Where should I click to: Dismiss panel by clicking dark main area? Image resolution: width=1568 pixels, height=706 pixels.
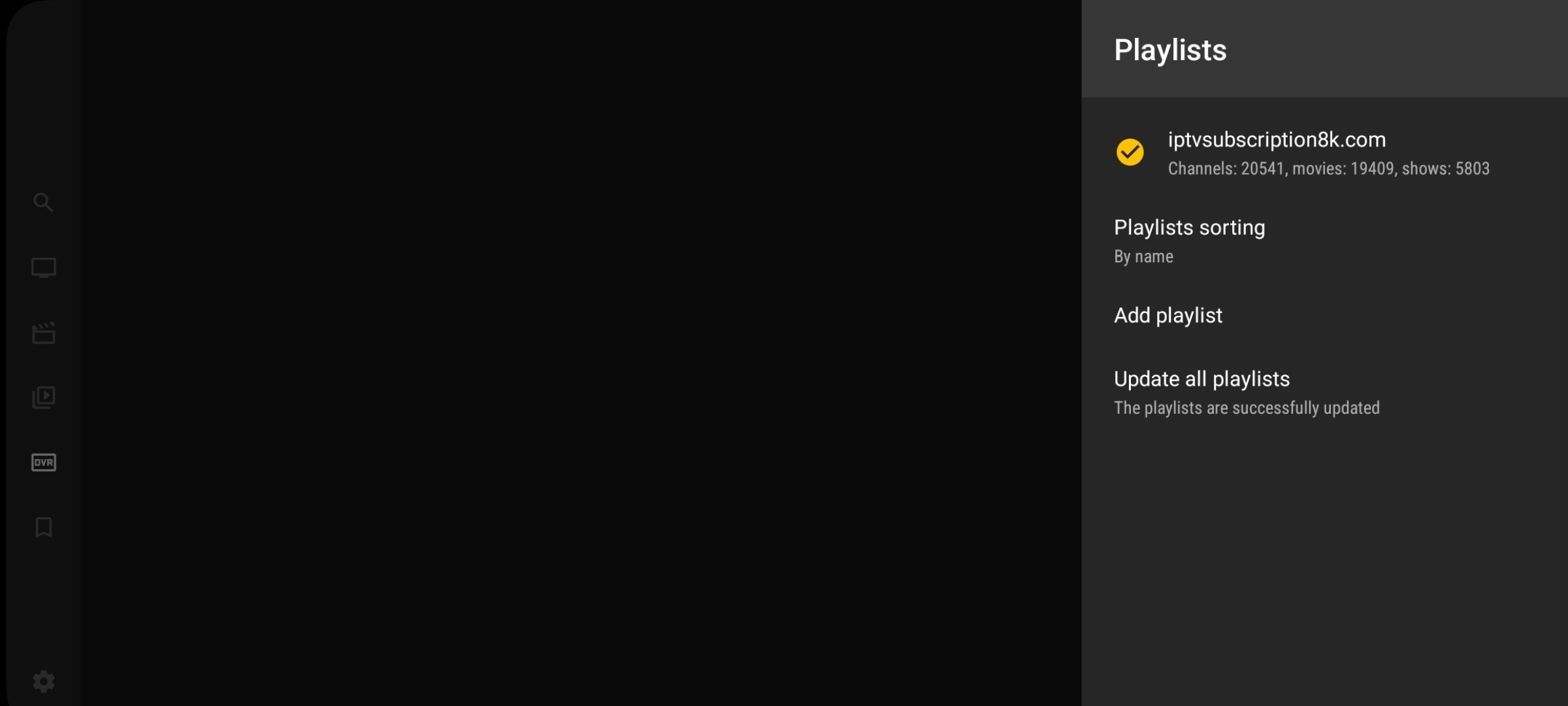tap(581, 353)
